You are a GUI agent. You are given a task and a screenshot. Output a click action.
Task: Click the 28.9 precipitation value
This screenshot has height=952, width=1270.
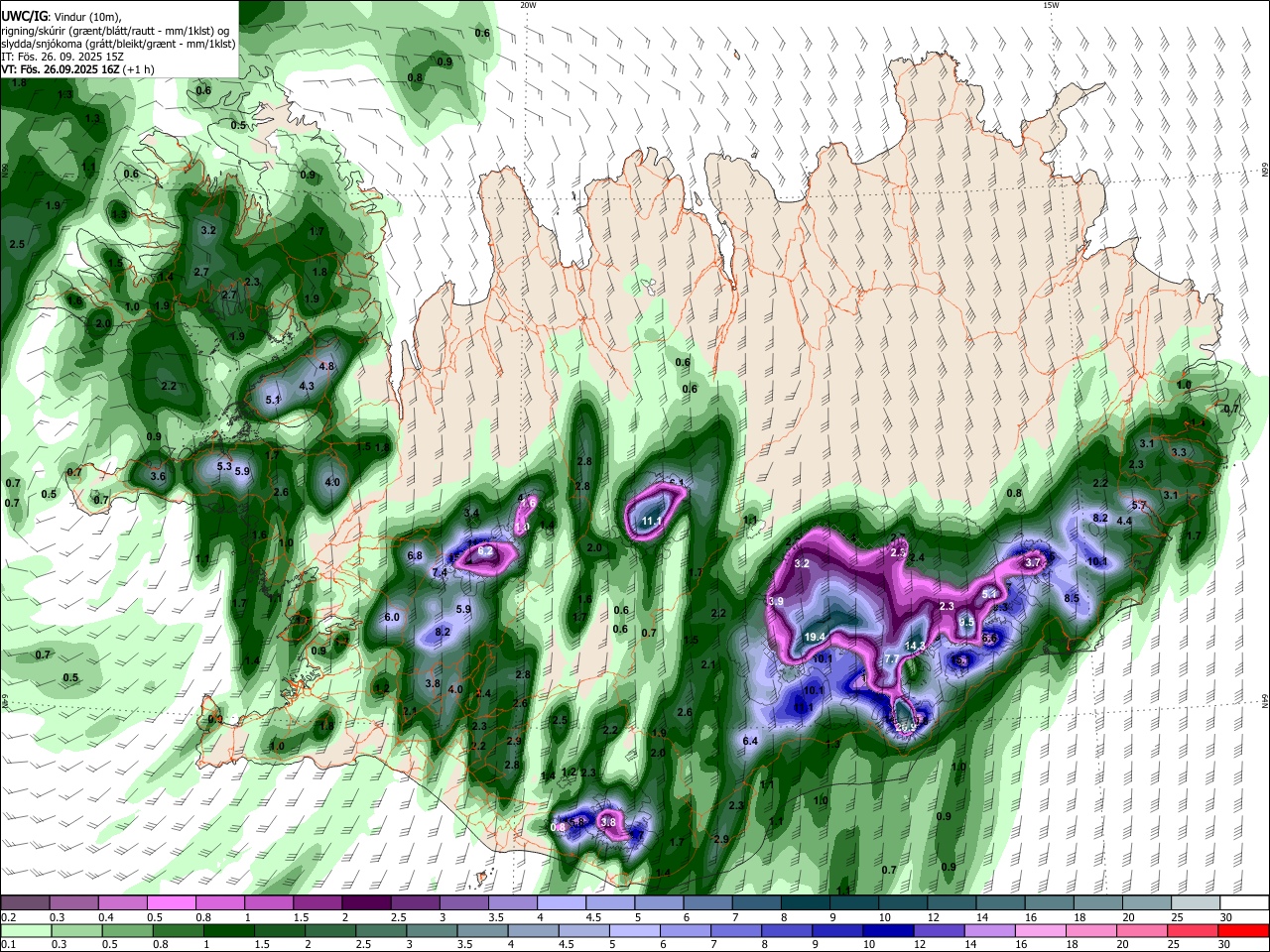point(905,727)
